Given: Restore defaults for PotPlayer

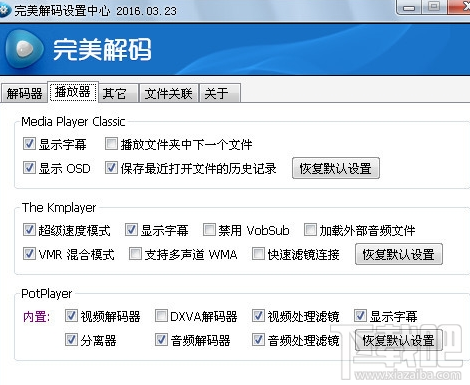Looking at the screenshot, I should pyautogui.click(x=399, y=340).
